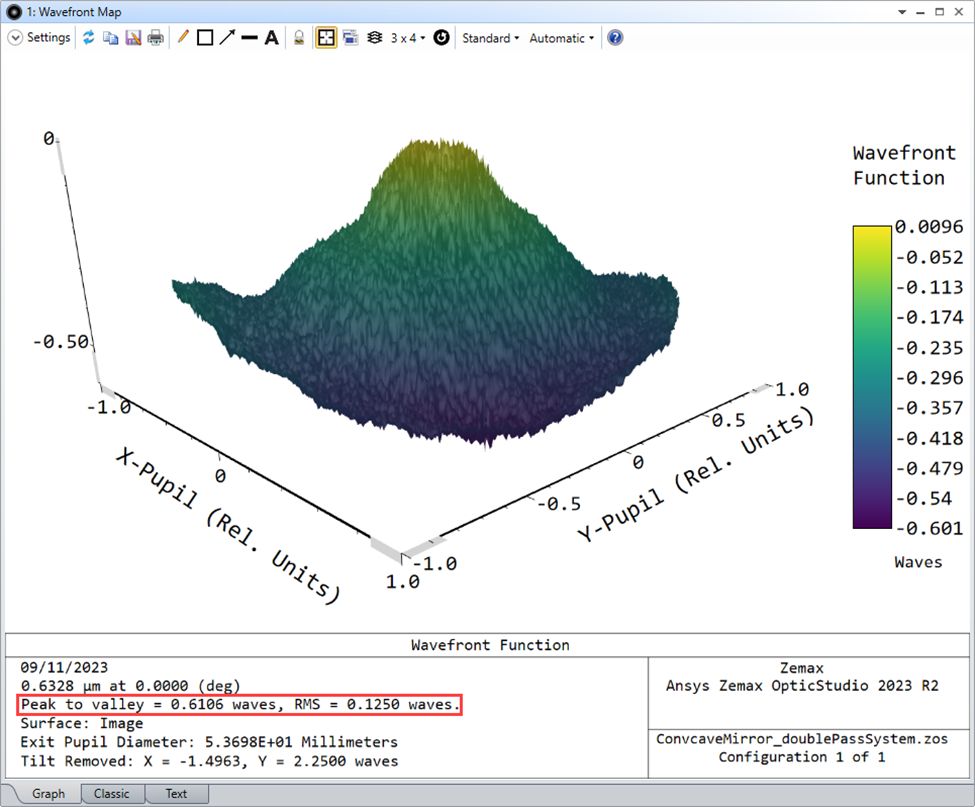Click the date 09/11/2023 text
The height and width of the screenshot is (807, 975).
coord(64,667)
